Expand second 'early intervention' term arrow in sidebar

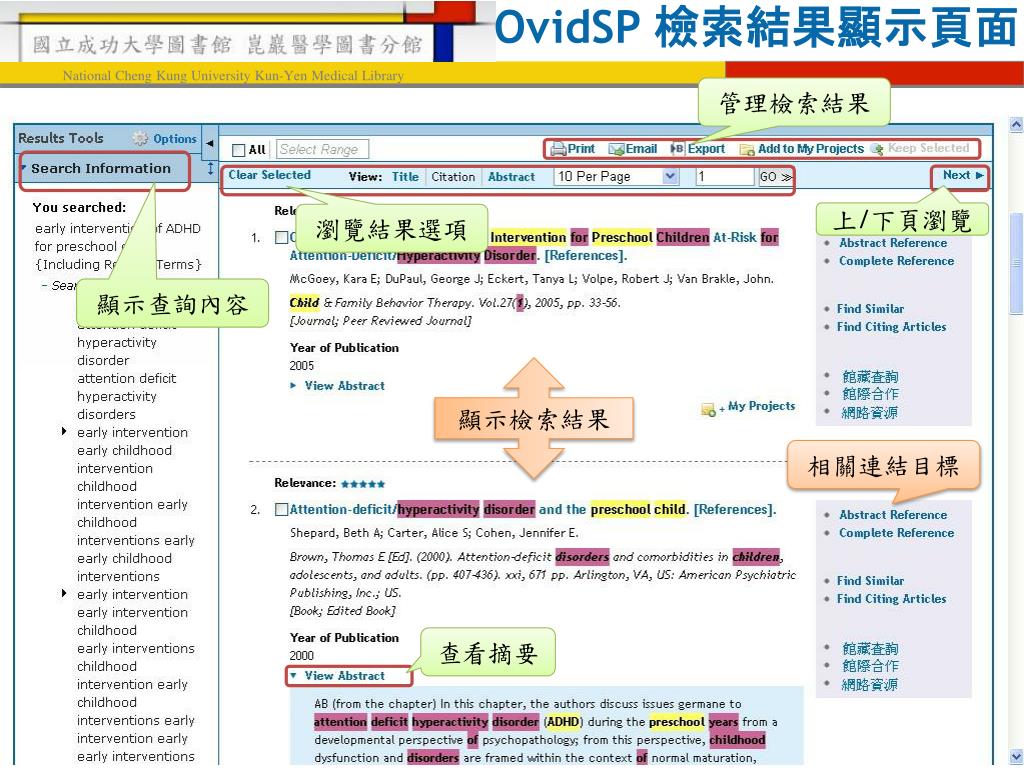pyautogui.click(x=63, y=593)
